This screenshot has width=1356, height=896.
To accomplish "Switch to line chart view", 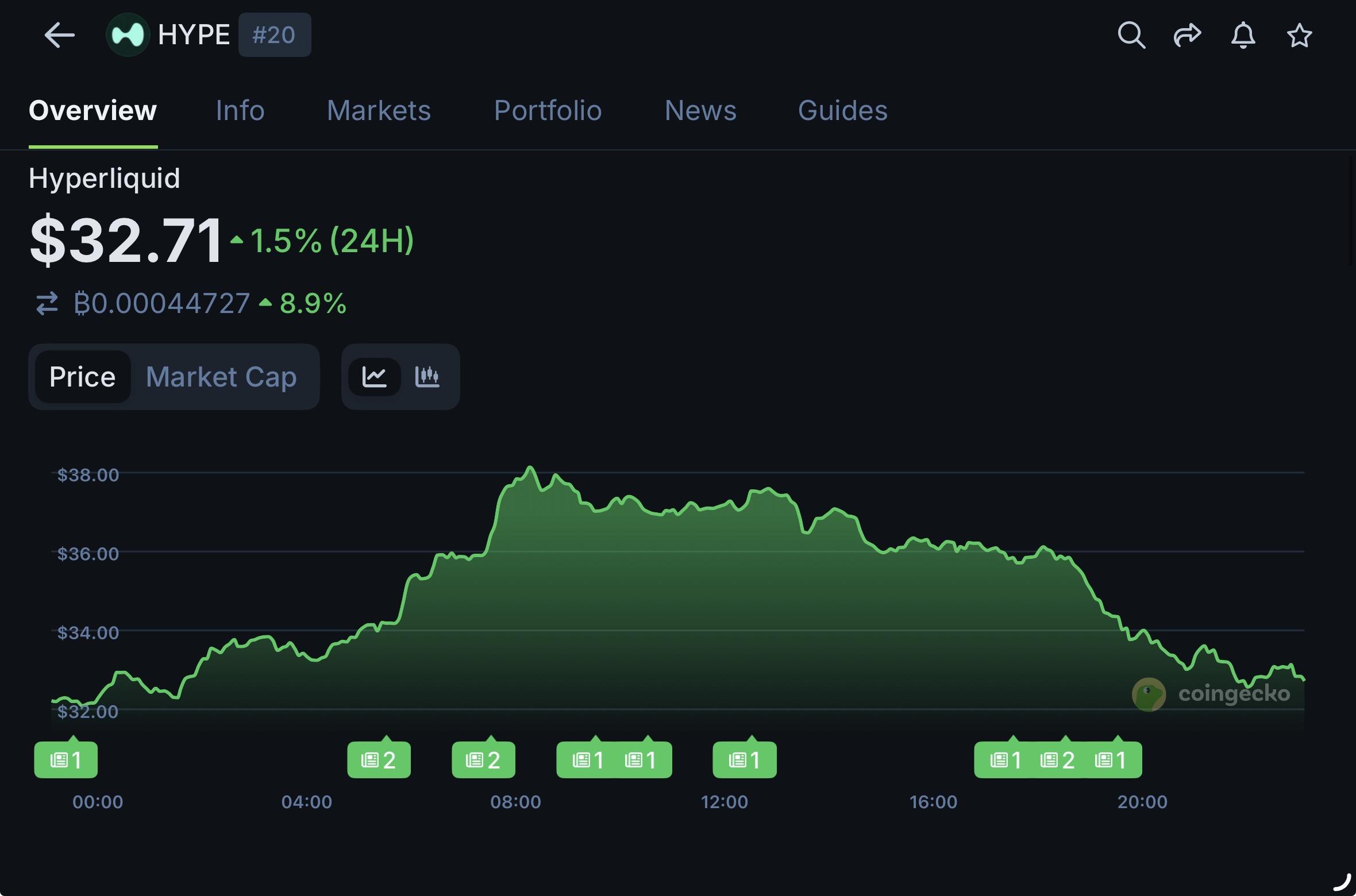I will tap(375, 377).
